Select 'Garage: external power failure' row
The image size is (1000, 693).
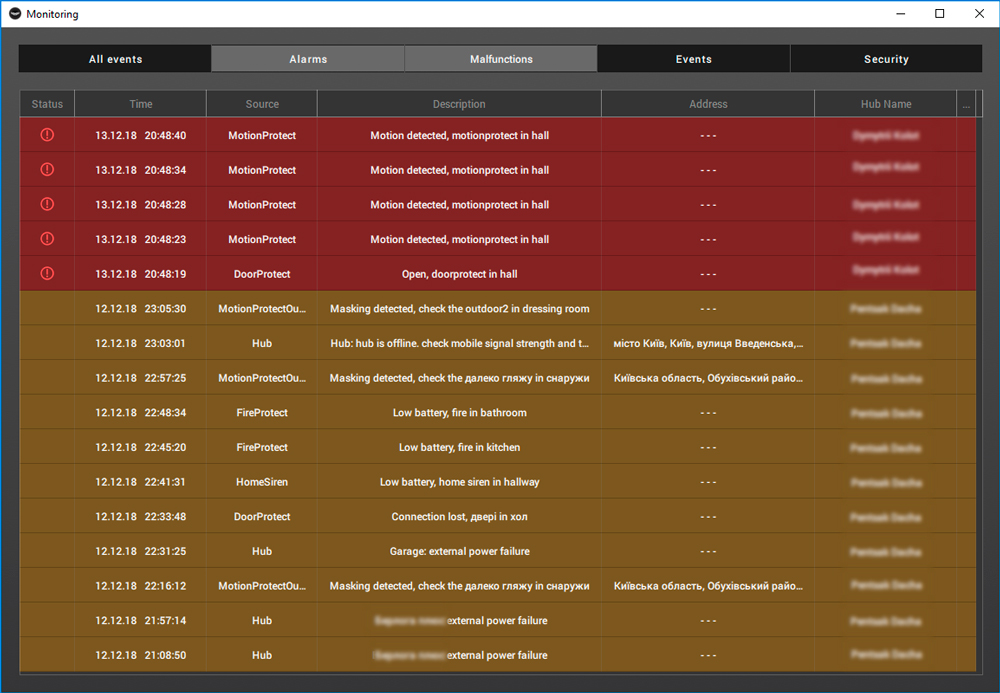(497, 551)
